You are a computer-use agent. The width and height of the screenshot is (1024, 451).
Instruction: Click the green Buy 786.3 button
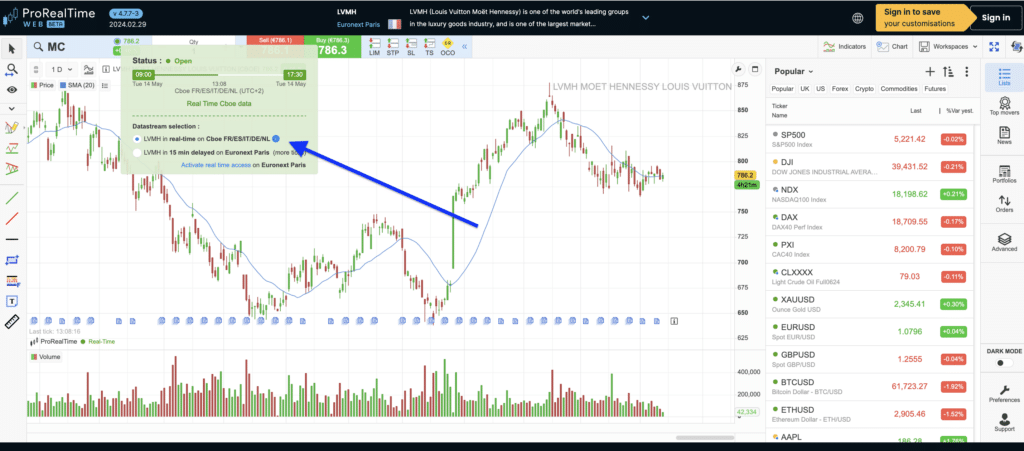point(332,47)
